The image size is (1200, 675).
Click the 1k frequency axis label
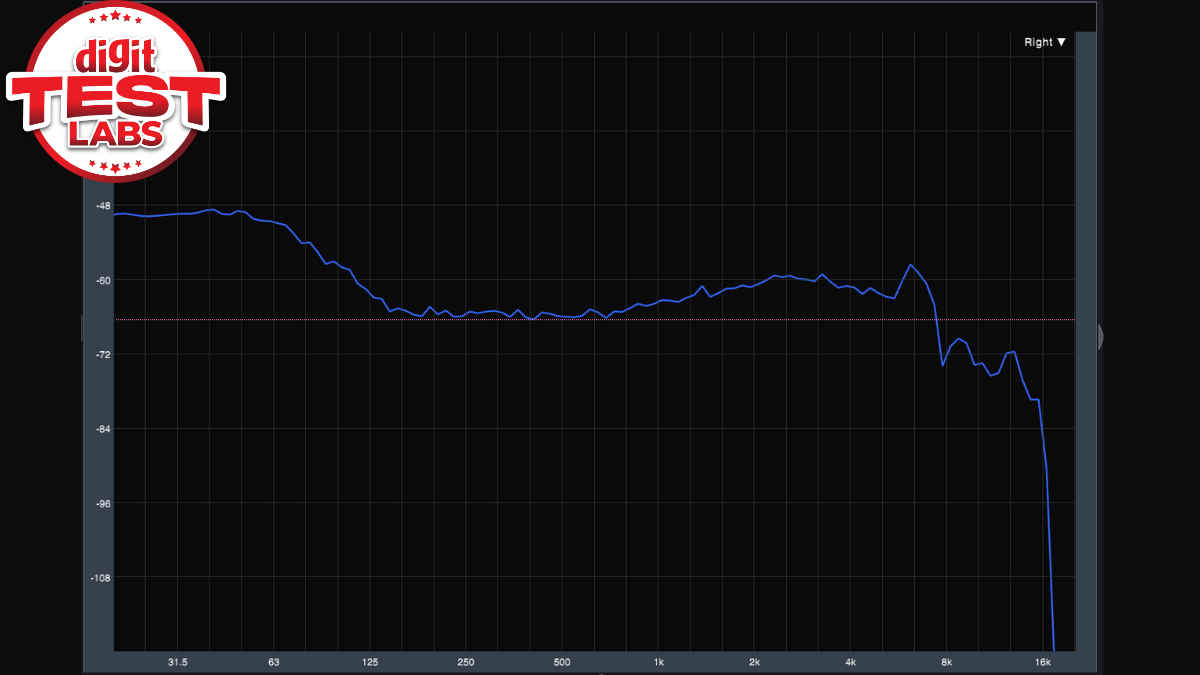click(x=658, y=662)
